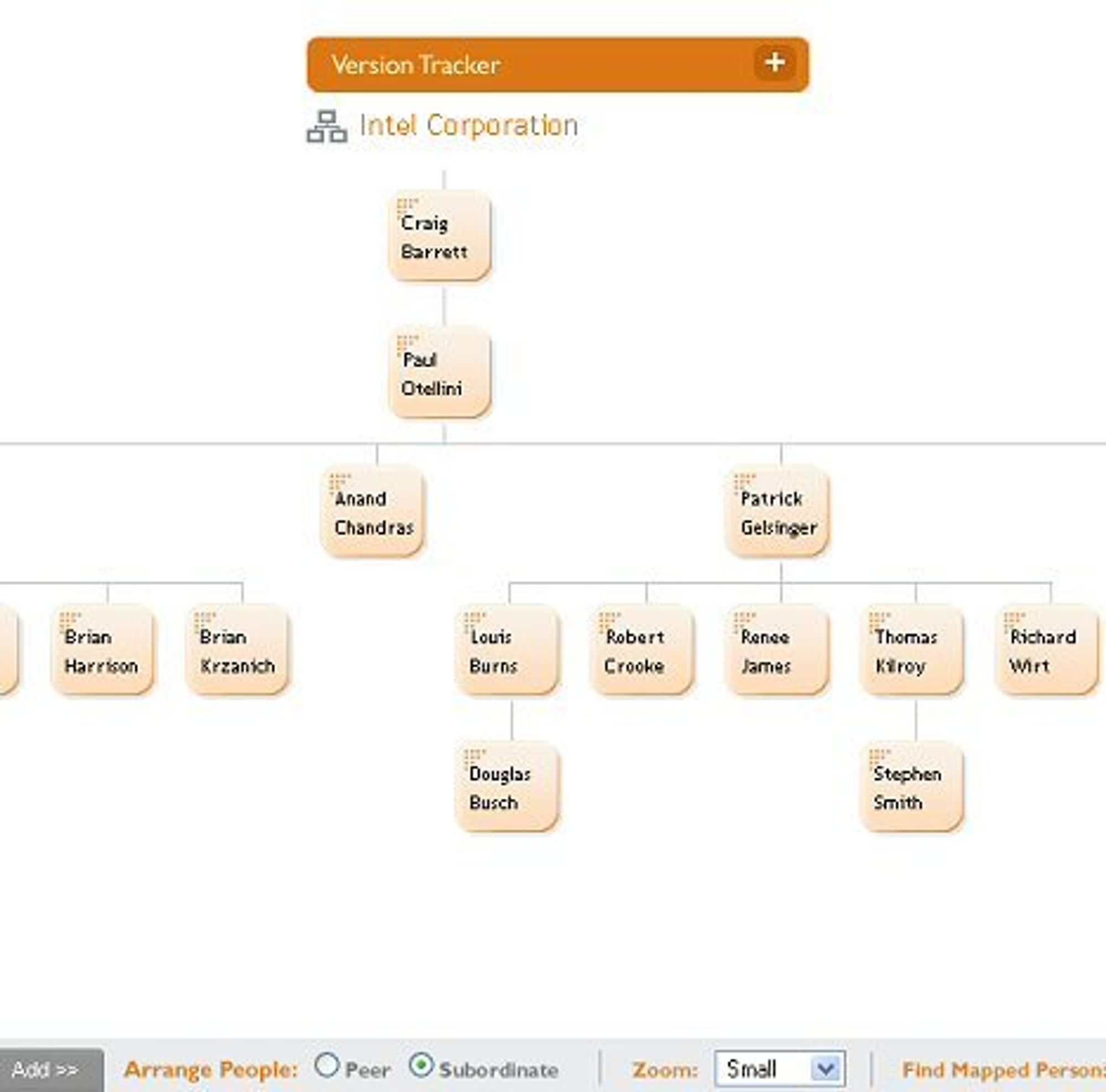Select the Craig Barrett card
The image size is (1106, 1092).
(440, 236)
